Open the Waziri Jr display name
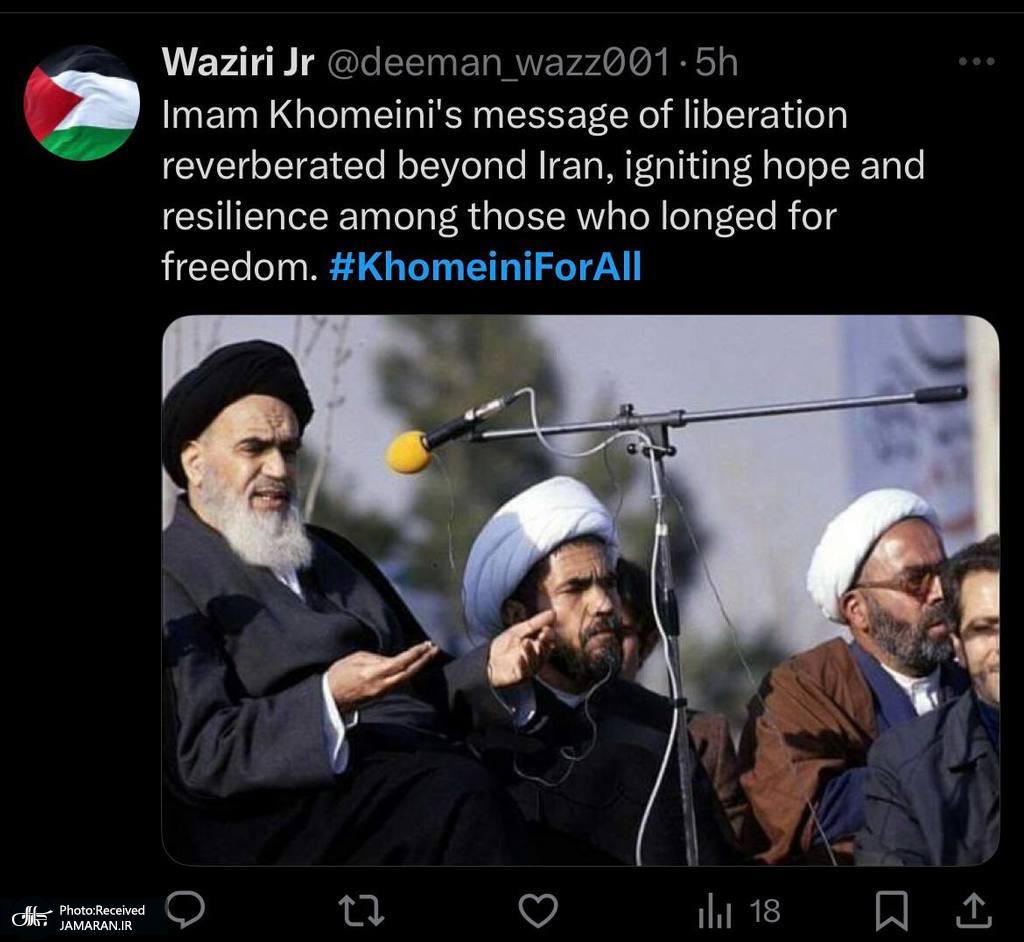 (238, 62)
